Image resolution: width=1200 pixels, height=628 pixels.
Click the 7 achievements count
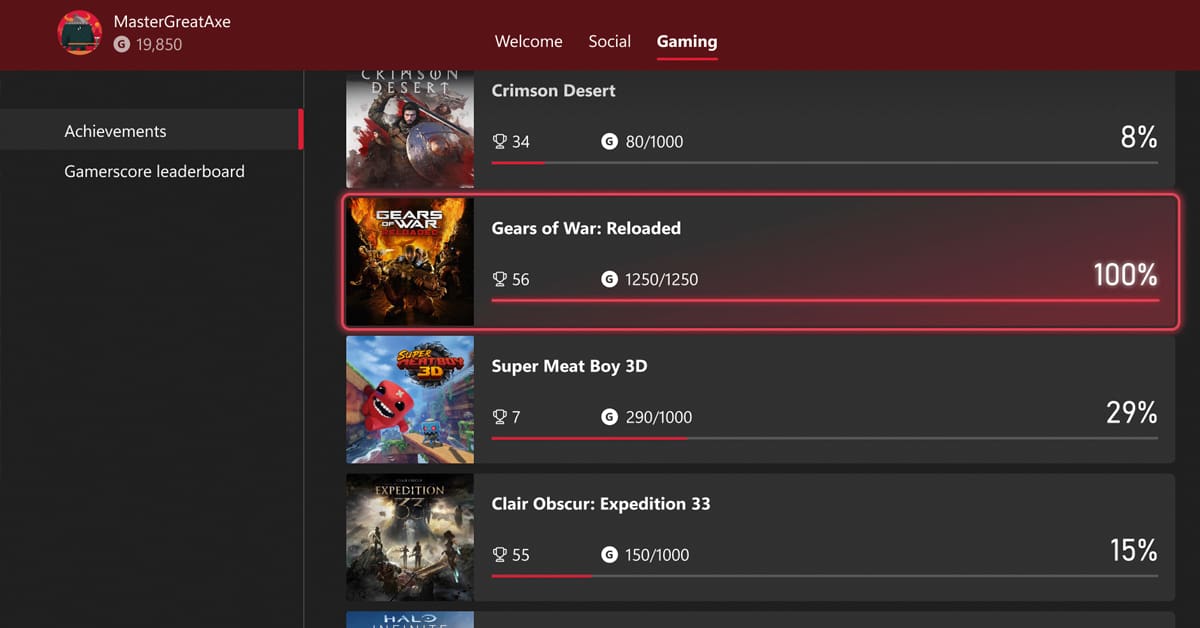(x=516, y=417)
